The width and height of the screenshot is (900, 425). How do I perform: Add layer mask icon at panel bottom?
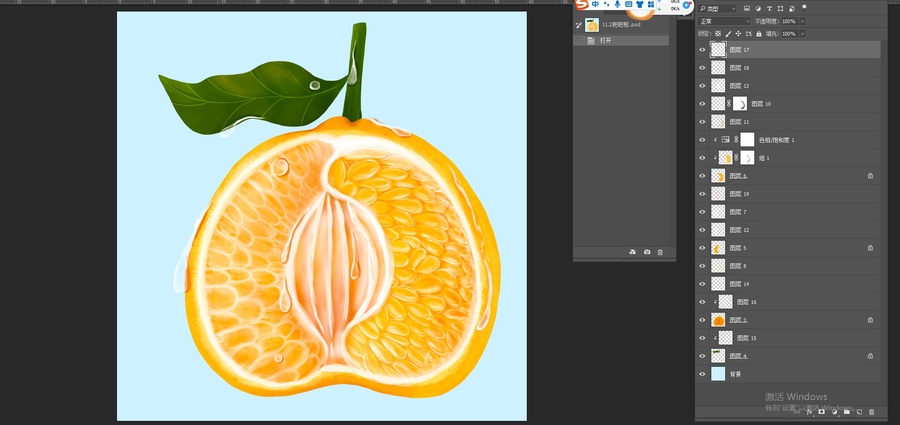point(822,412)
